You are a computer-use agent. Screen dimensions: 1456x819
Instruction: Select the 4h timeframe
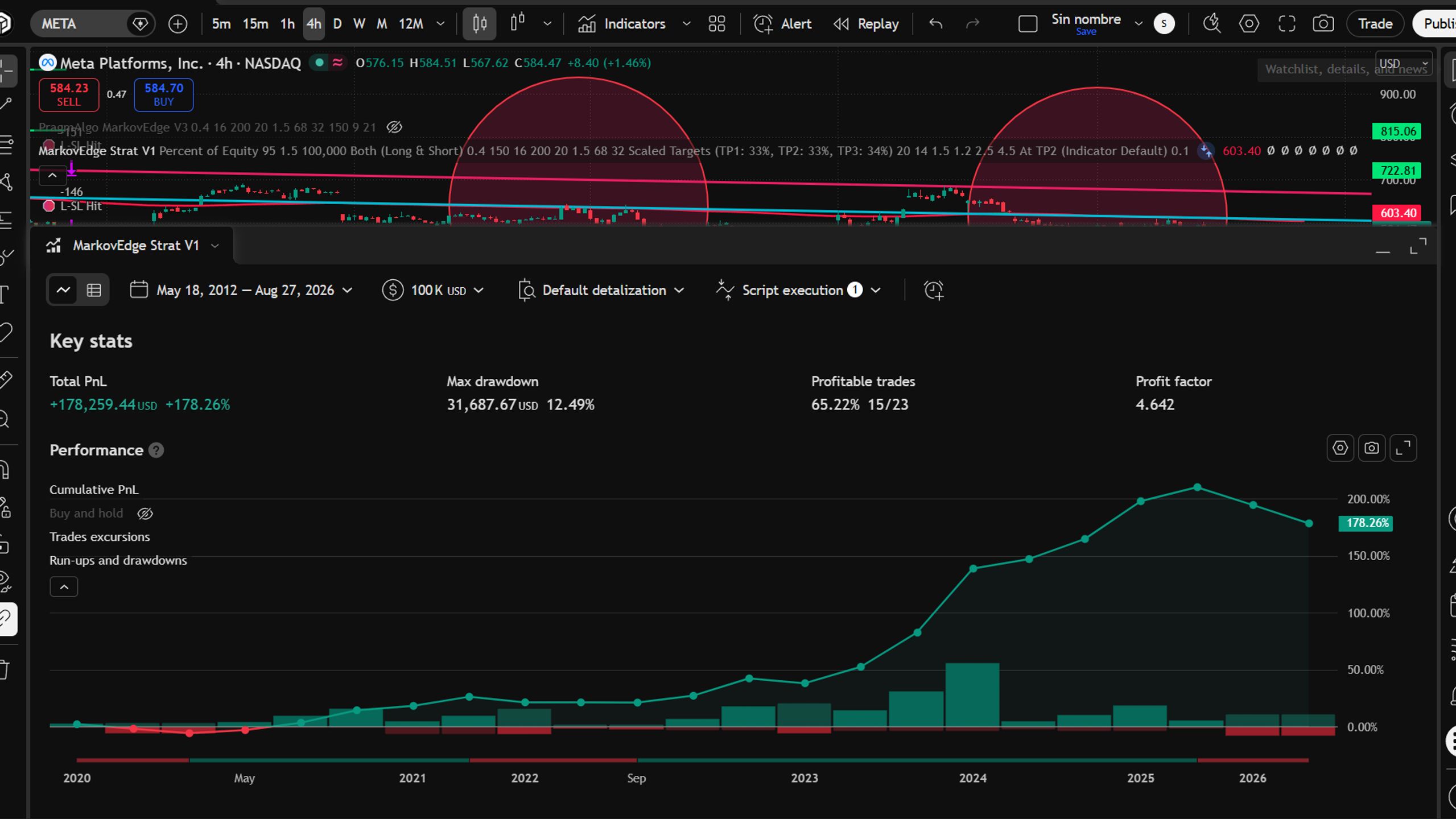point(314,24)
